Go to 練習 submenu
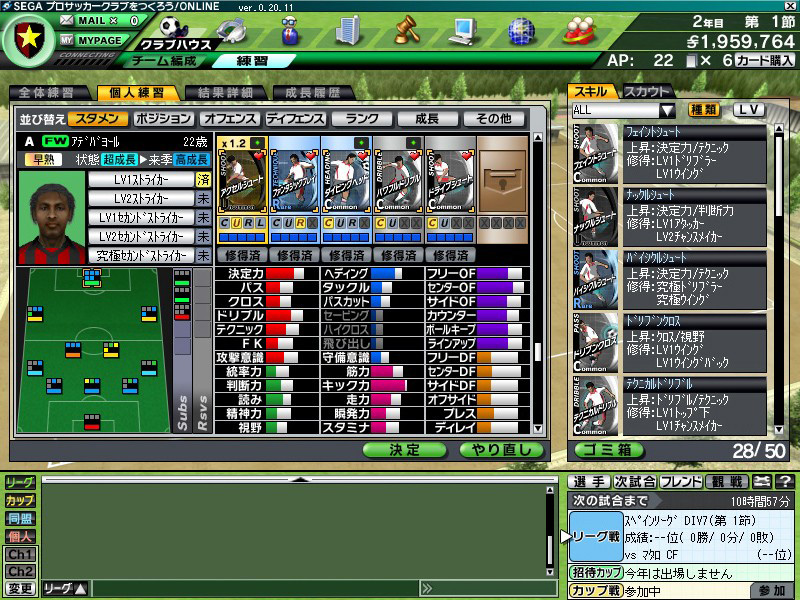This screenshot has width=800, height=600. click(253, 61)
